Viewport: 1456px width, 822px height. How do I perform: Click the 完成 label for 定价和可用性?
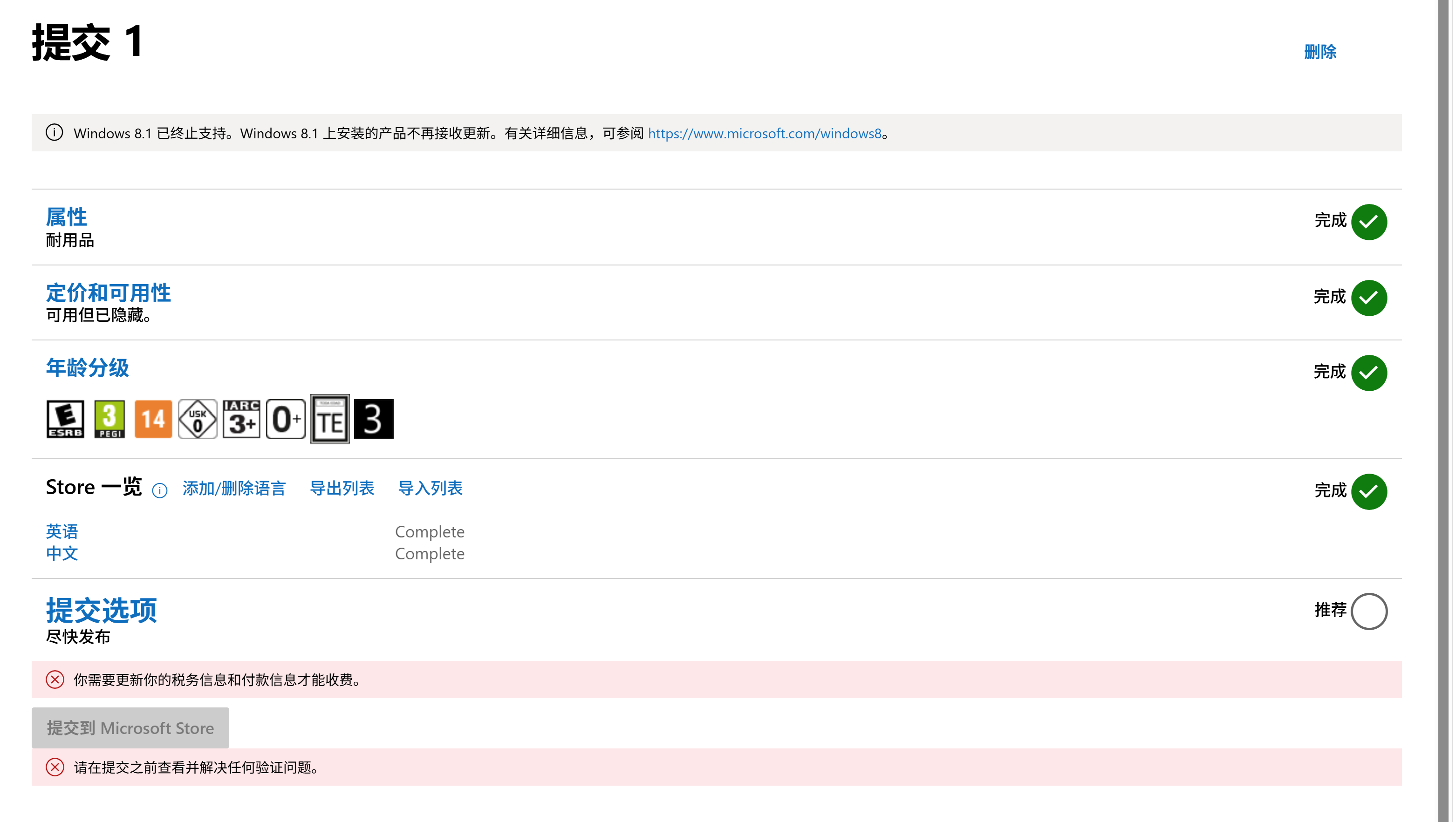point(1330,297)
